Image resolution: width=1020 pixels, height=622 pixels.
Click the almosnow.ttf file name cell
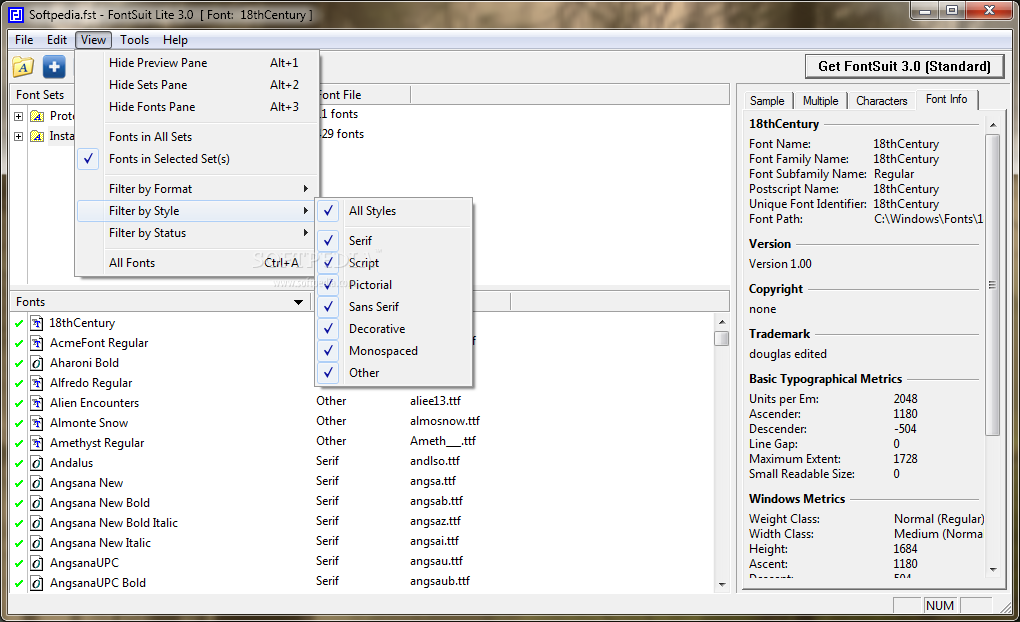point(445,421)
